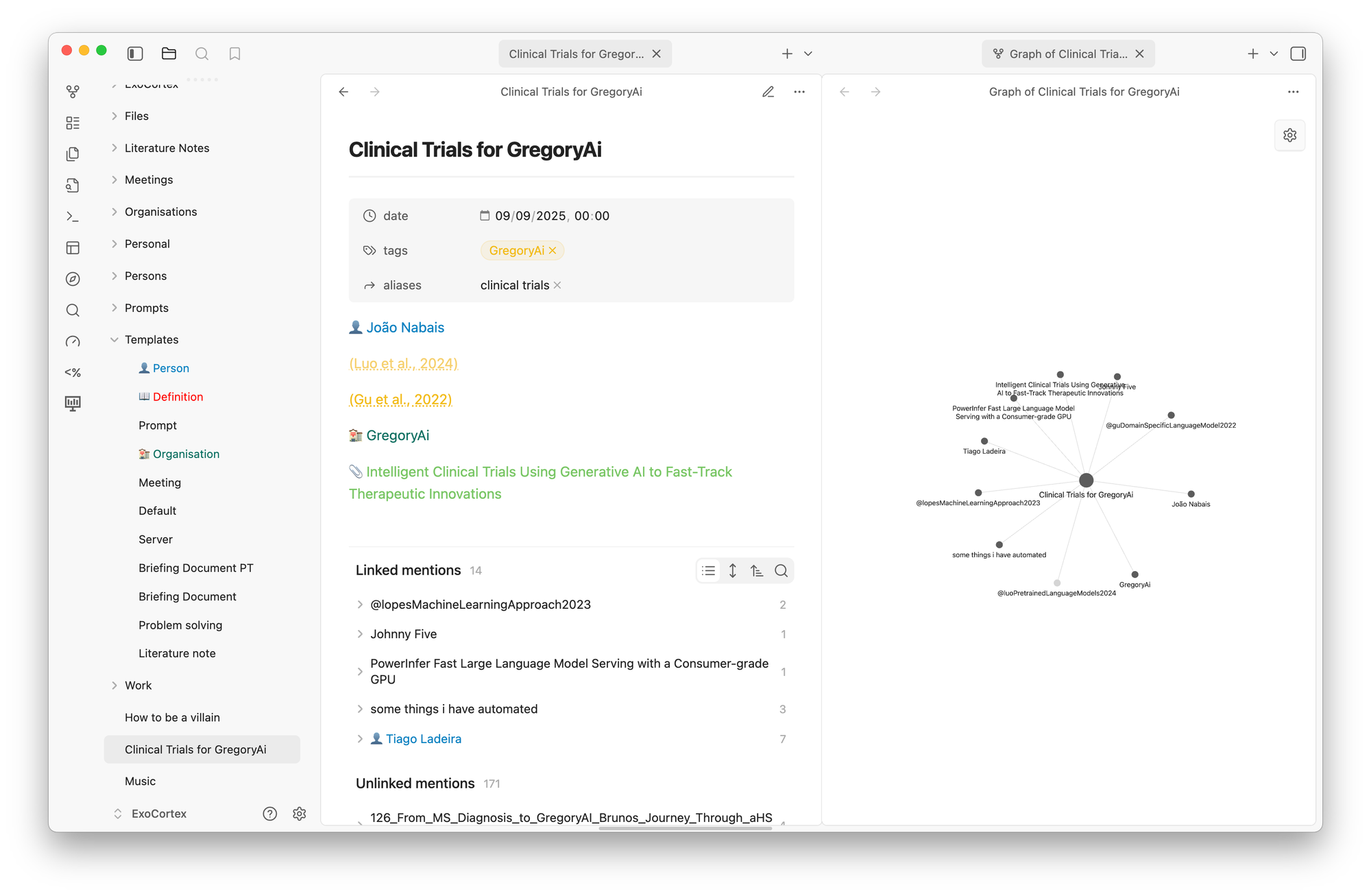Screen dimensions: 1371x896
Task: Click the edit pencil icon in note header
Action: pos(768,92)
